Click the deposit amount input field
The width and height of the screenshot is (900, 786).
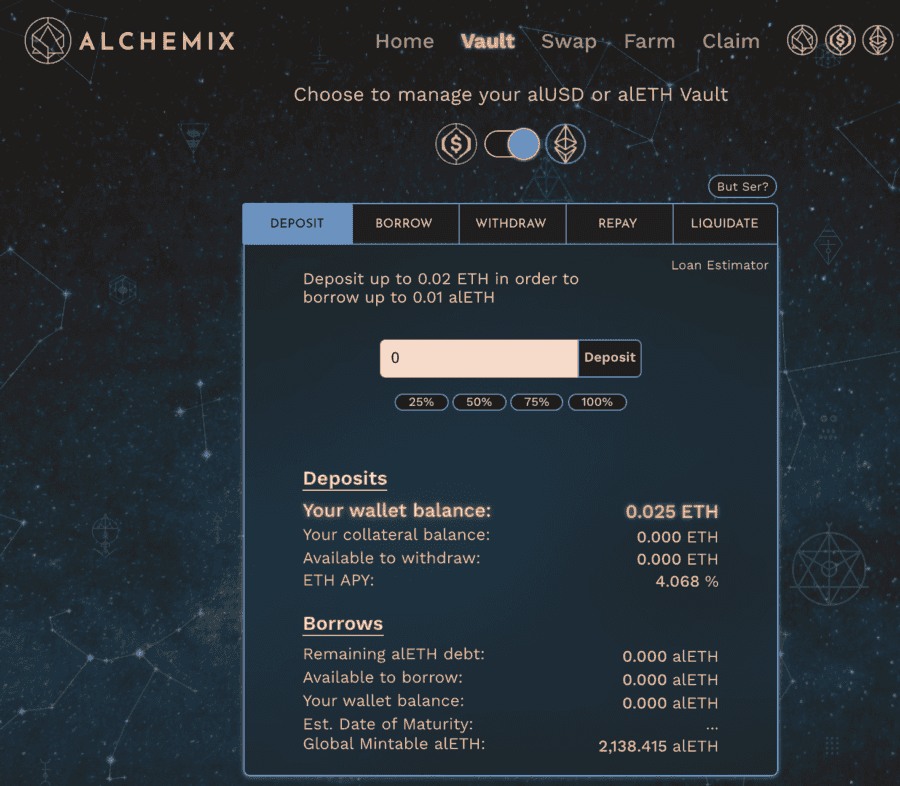coord(478,358)
